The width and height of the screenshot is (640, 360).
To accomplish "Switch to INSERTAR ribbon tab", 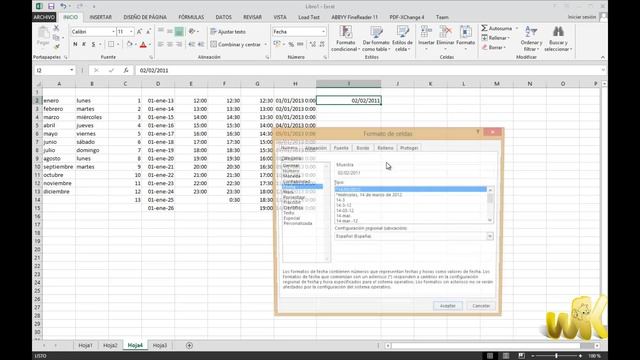I will tap(100, 17).
